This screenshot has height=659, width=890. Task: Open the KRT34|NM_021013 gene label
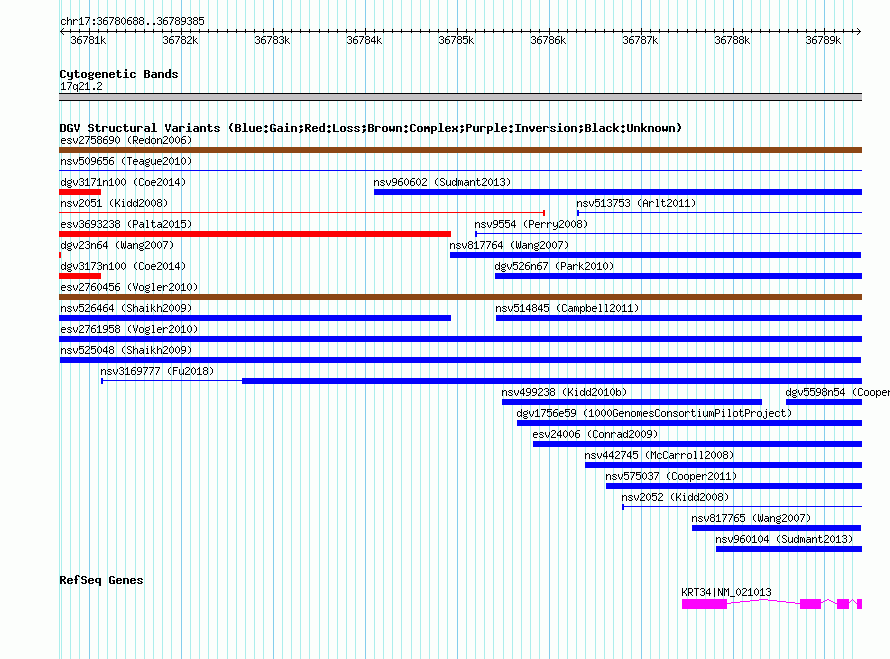point(726,592)
